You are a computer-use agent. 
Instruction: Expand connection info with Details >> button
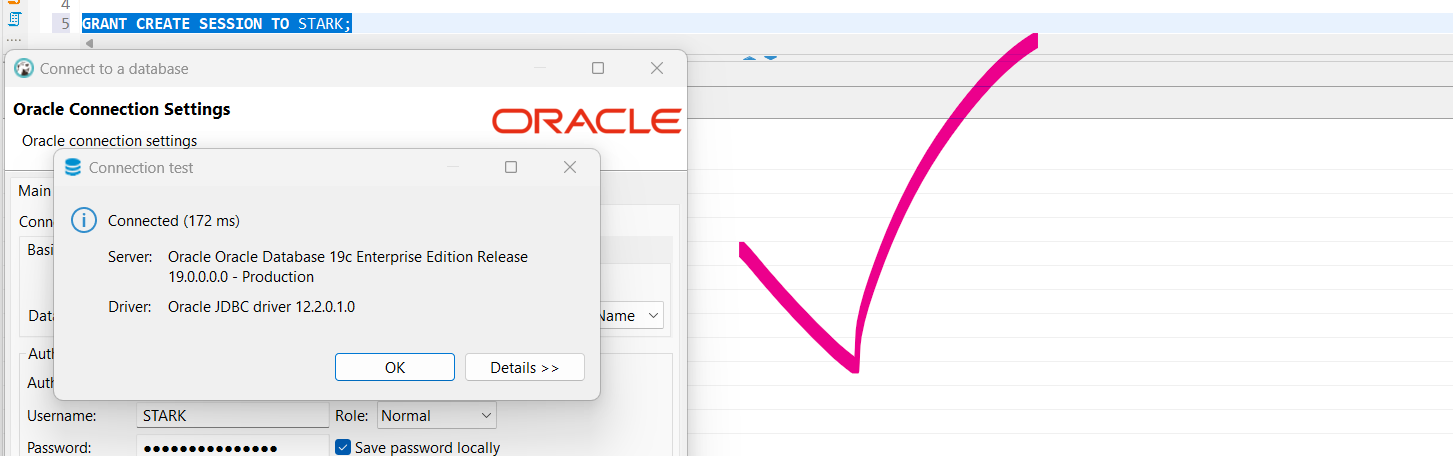pyautogui.click(x=524, y=368)
